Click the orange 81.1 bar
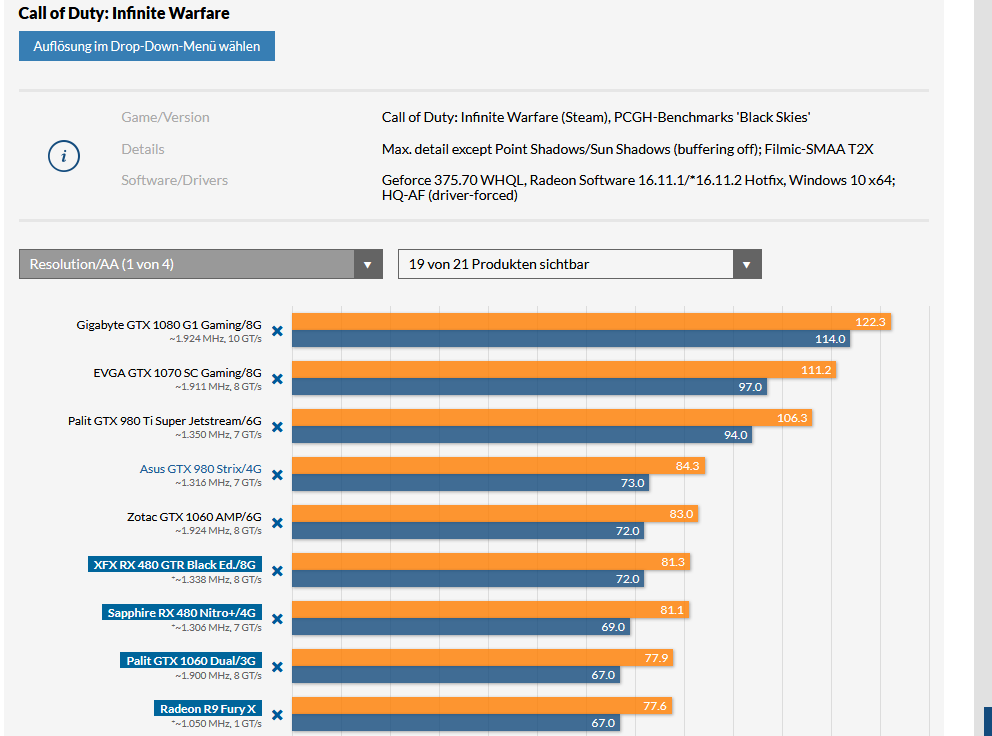This screenshot has height=736, width=992. pos(491,610)
